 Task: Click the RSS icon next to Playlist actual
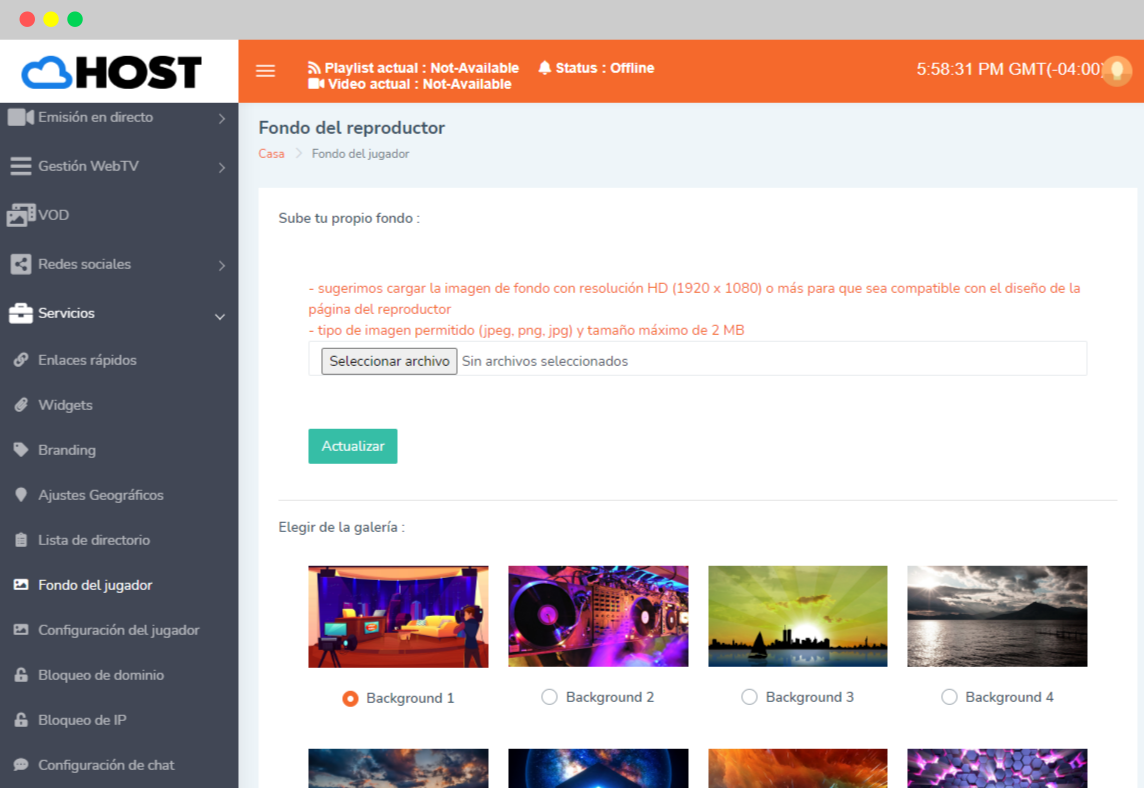point(314,68)
